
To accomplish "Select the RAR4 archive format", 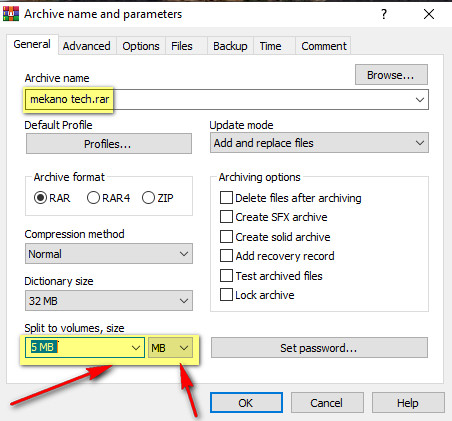I will click(108, 198).
